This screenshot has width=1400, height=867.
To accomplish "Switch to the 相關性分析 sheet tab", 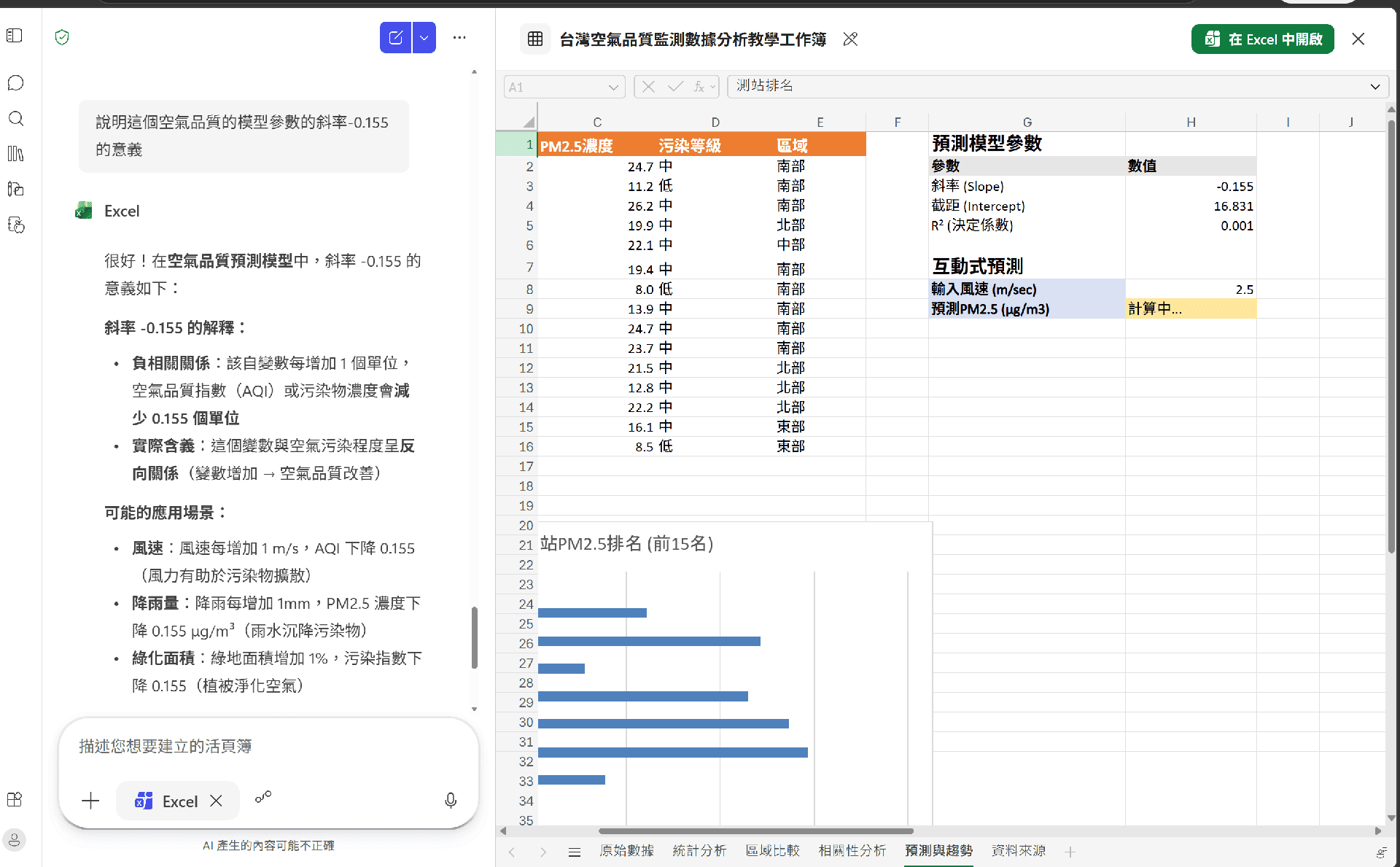I will (x=852, y=851).
